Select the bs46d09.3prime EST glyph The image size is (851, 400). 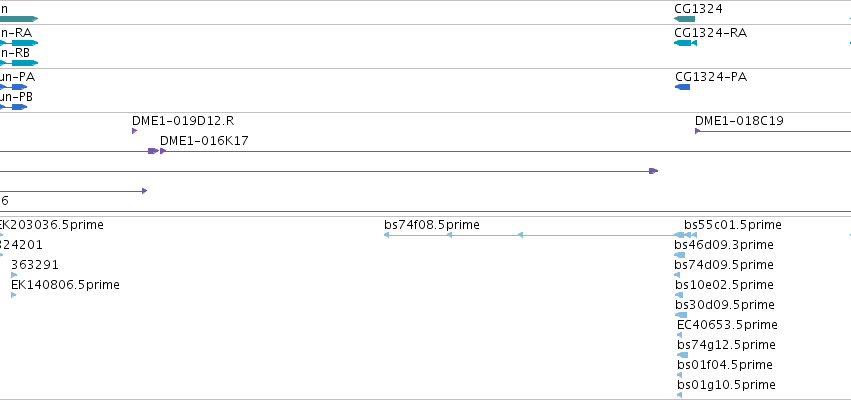tap(679, 255)
